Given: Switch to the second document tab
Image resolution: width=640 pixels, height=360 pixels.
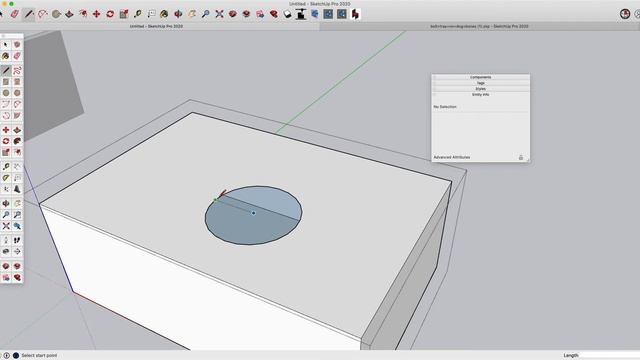Looking at the screenshot, I should tap(480, 26).
